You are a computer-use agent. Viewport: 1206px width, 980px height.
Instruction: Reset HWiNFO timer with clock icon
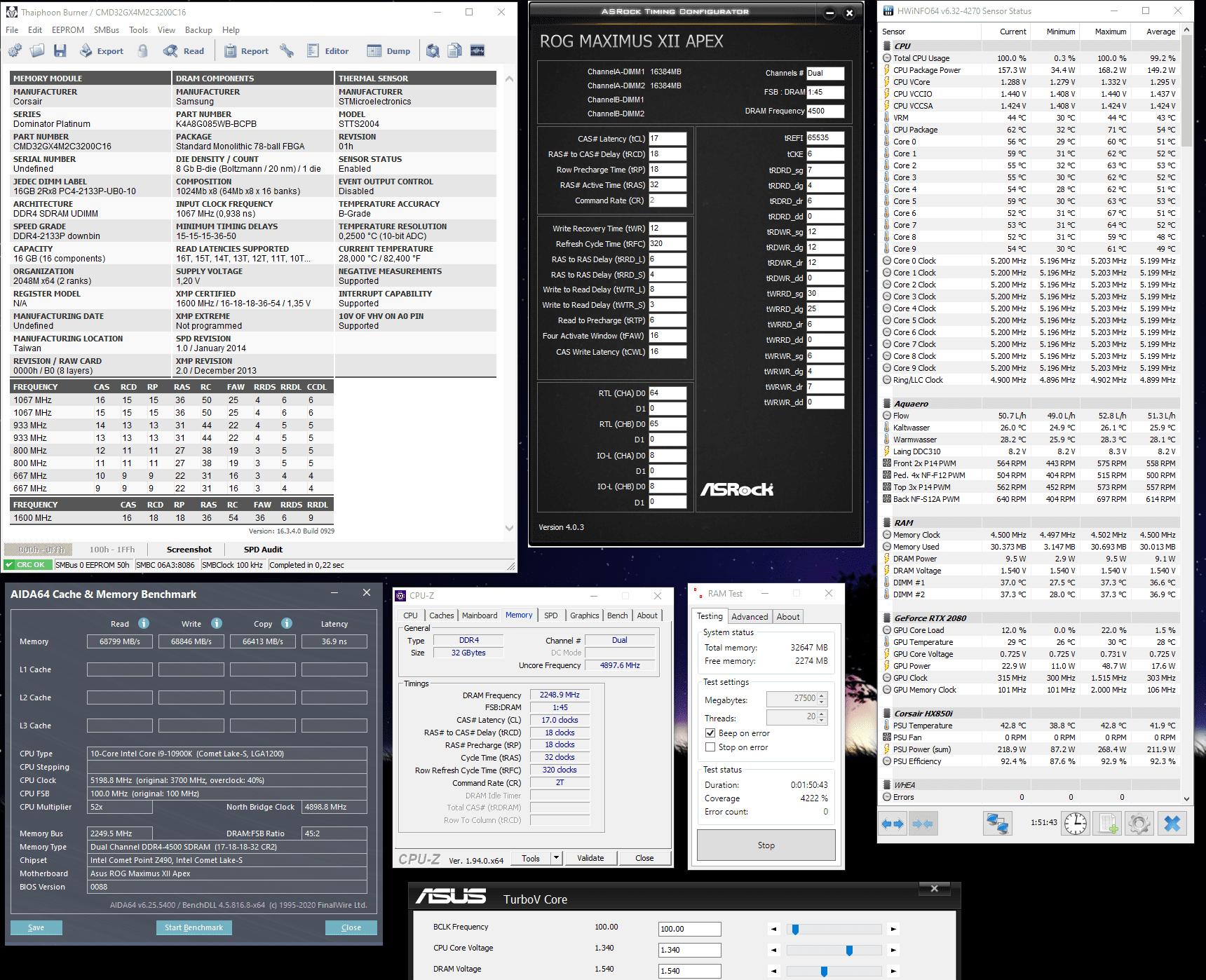[1076, 824]
